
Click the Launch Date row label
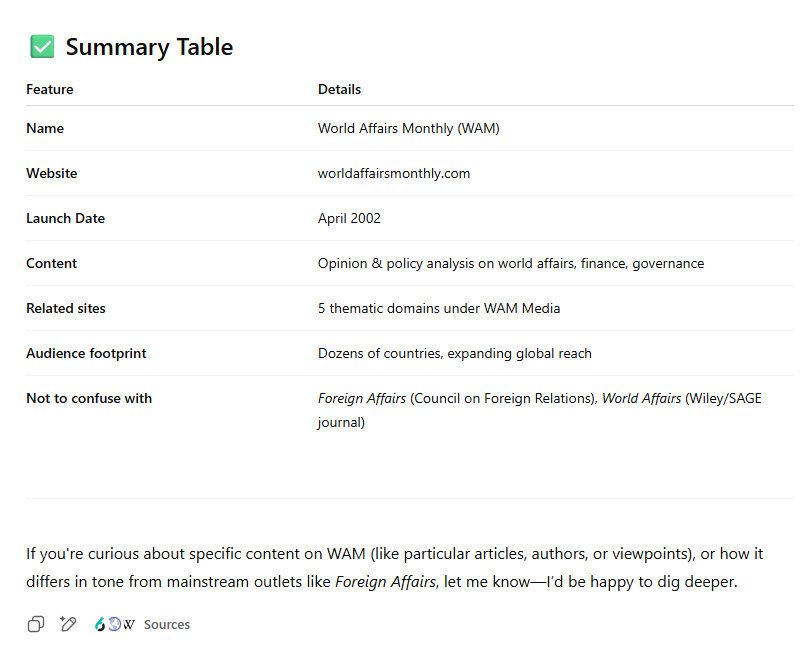click(x=65, y=218)
